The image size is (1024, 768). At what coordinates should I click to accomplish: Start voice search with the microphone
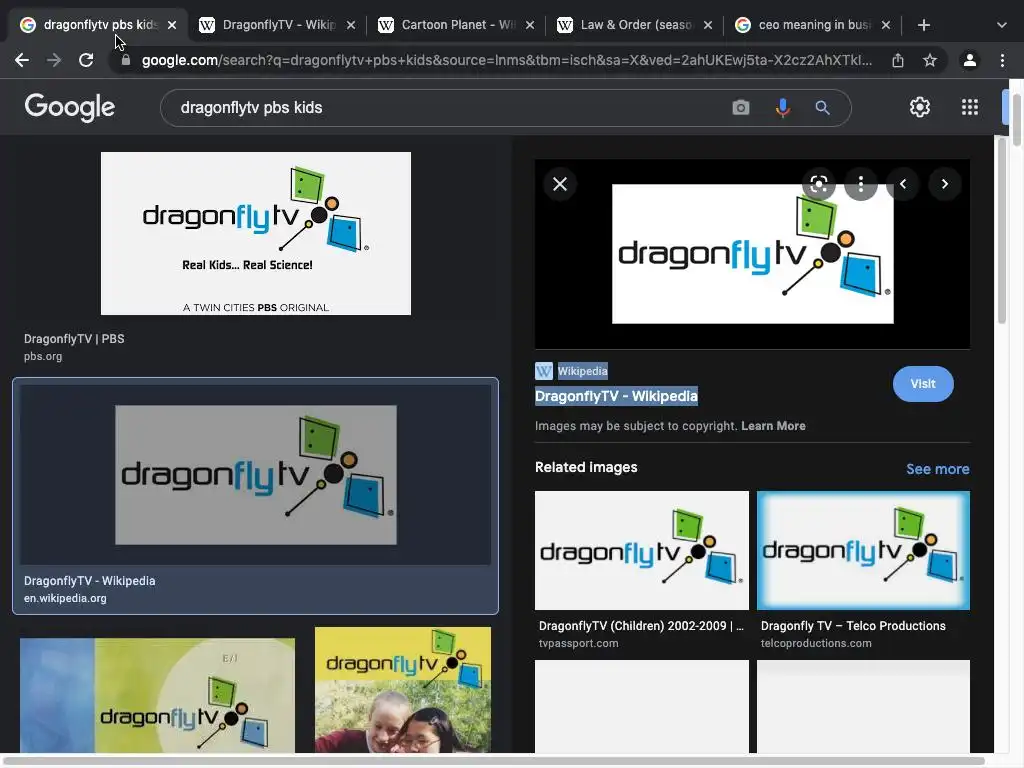(782, 107)
